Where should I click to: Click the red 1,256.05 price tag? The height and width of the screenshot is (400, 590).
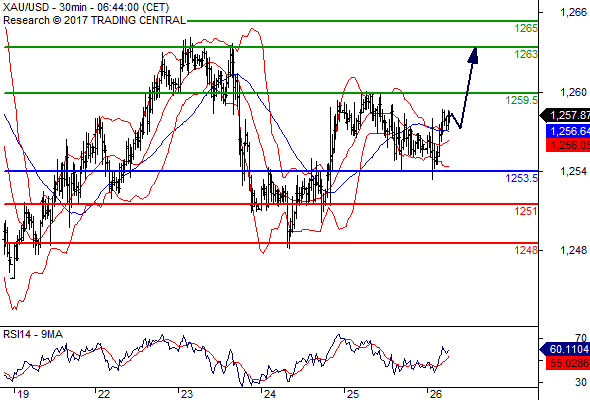(x=568, y=145)
